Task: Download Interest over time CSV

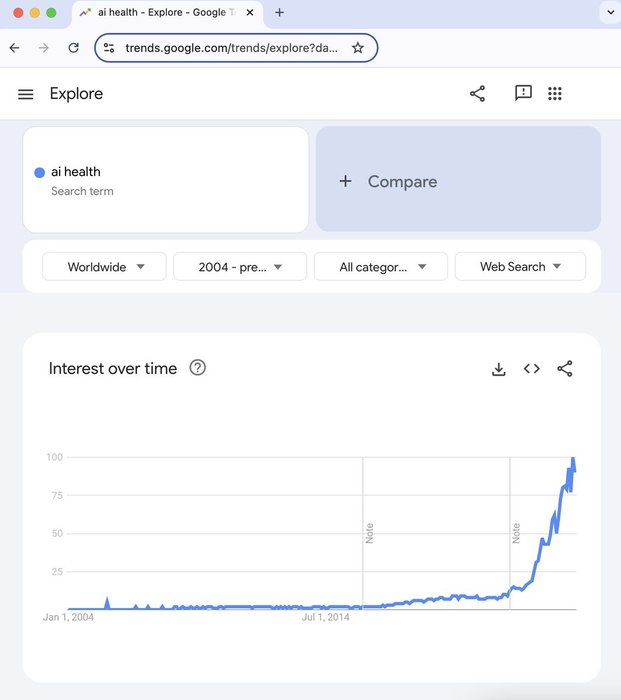Action: click(x=499, y=369)
